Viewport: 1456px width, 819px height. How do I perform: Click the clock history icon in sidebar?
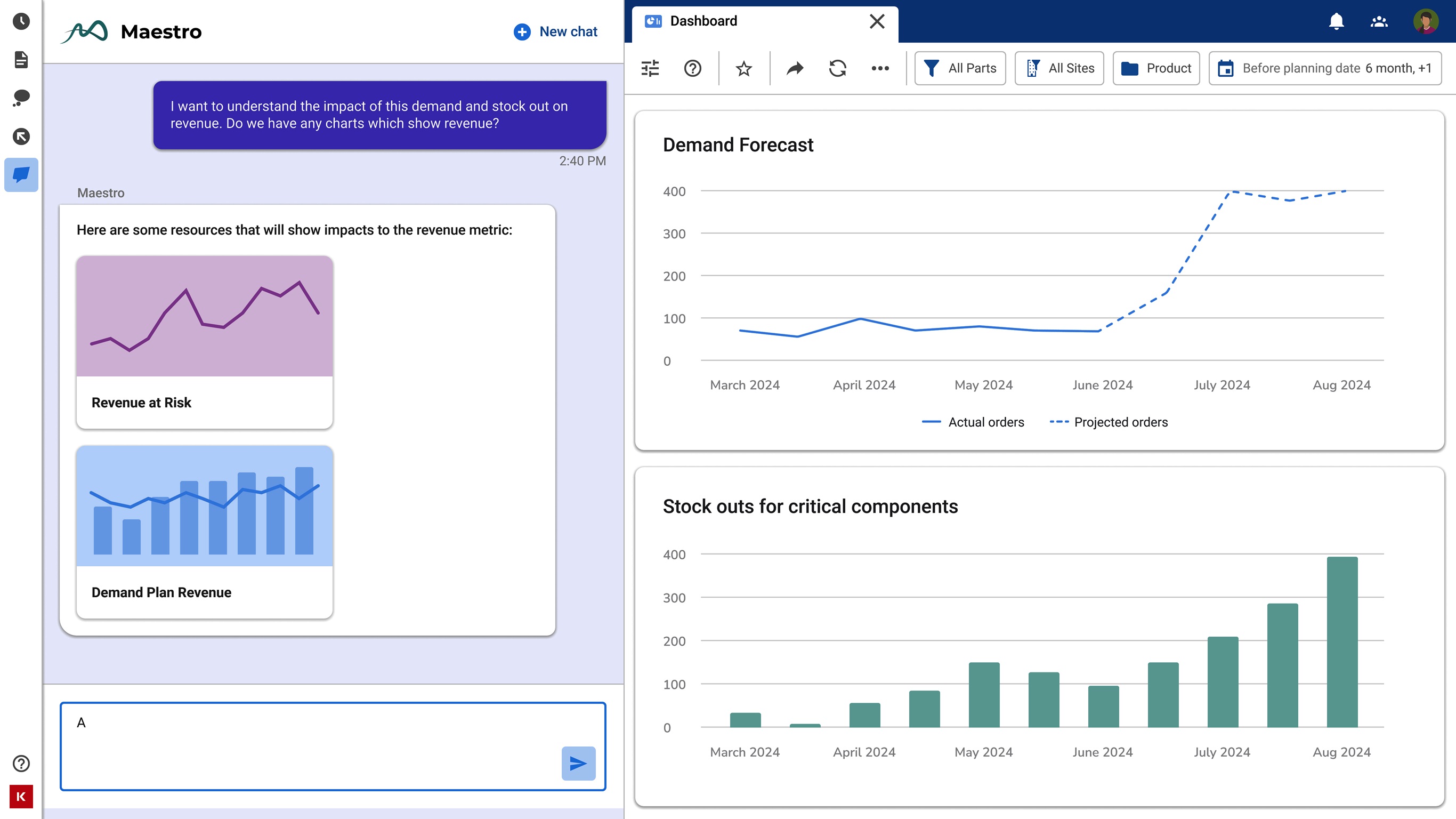(21, 21)
